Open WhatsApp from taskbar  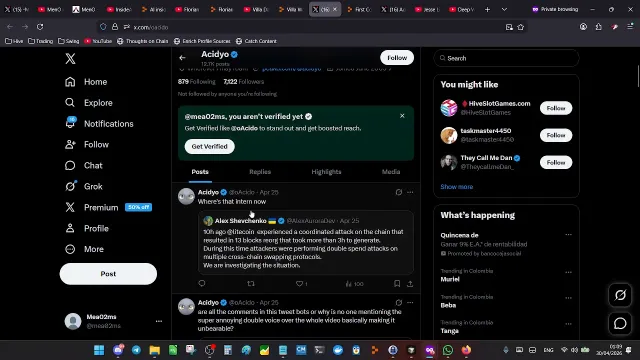pyautogui.click(x=448, y=350)
